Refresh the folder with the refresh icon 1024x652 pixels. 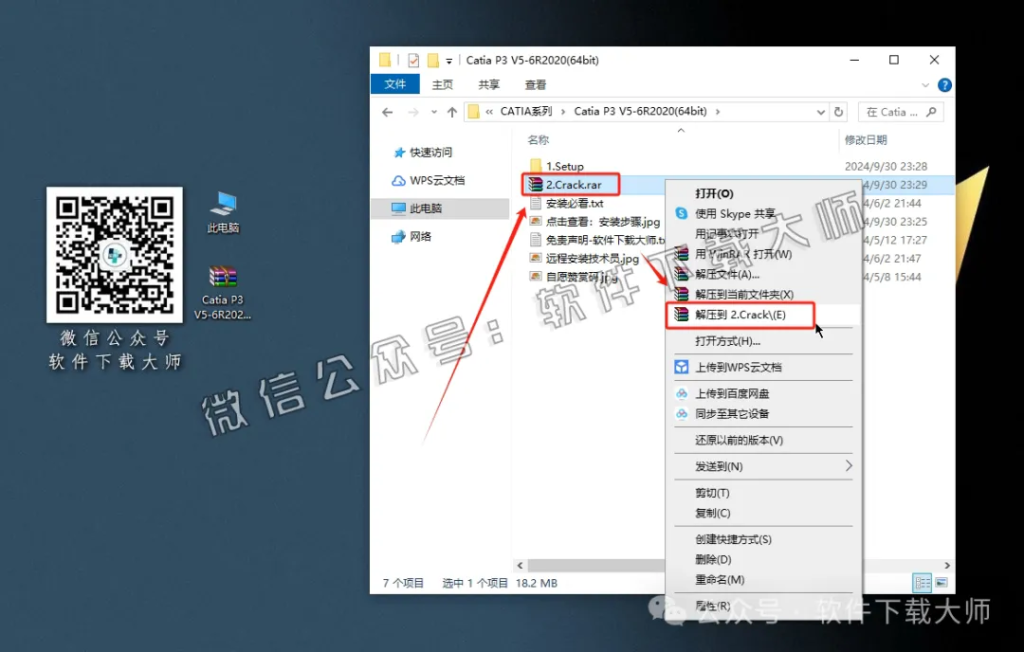837,111
